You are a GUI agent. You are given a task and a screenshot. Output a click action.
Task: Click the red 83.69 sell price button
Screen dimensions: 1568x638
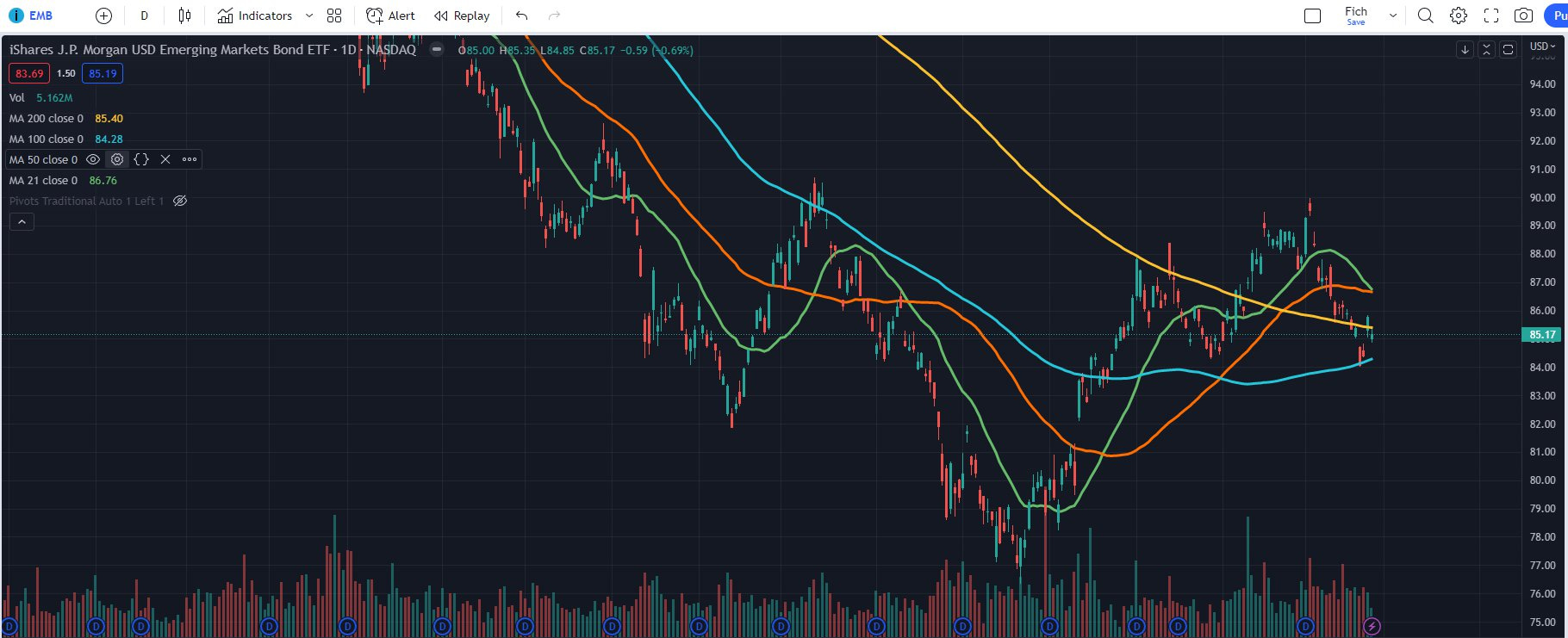tap(29, 73)
